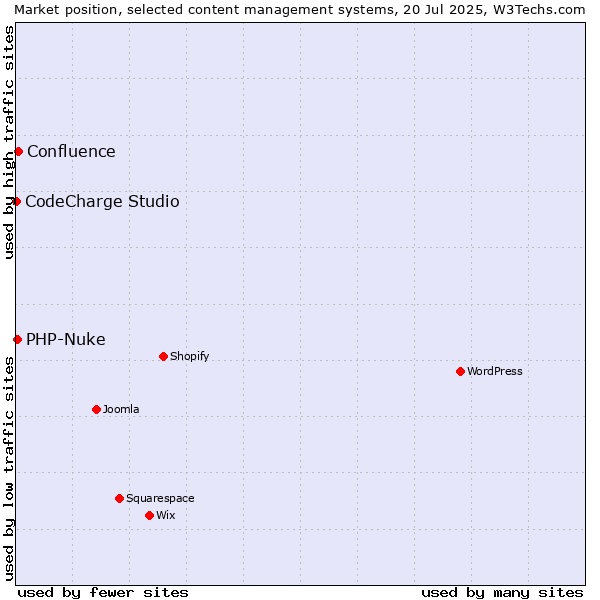Click the Joomla label

(x=121, y=409)
